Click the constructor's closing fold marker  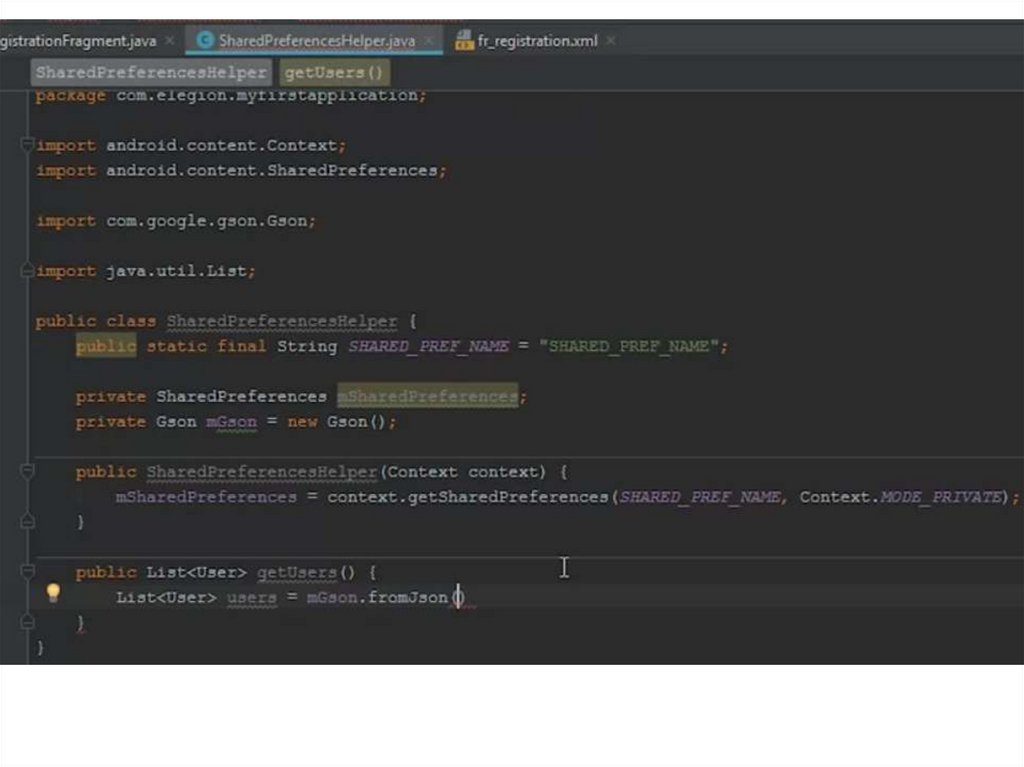point(27,521)
